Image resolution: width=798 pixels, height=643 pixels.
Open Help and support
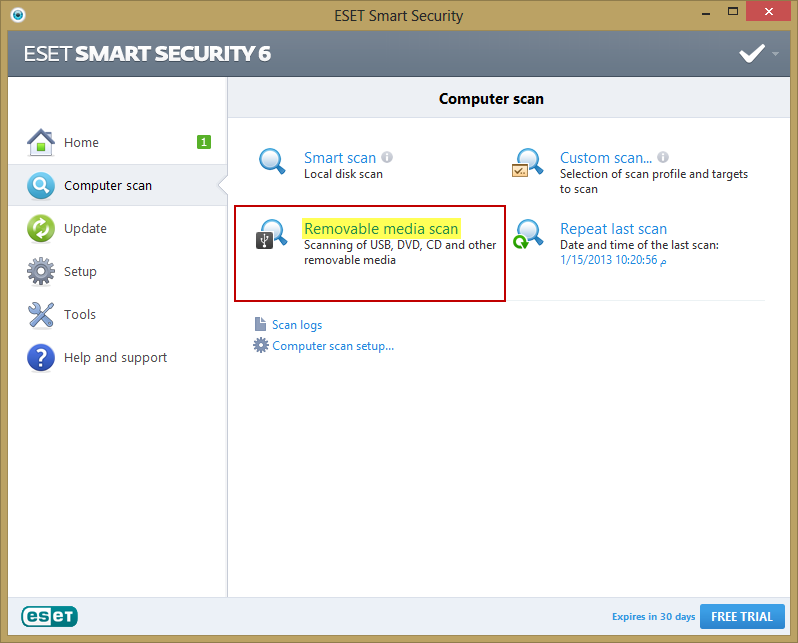pyautogui.click(x=118, y=357)
